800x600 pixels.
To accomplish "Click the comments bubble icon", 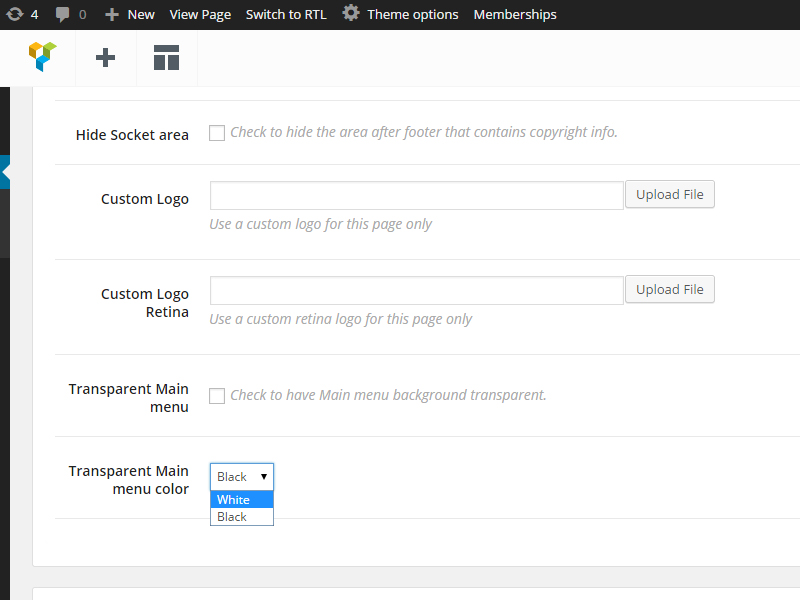I will tap(63, 14).
